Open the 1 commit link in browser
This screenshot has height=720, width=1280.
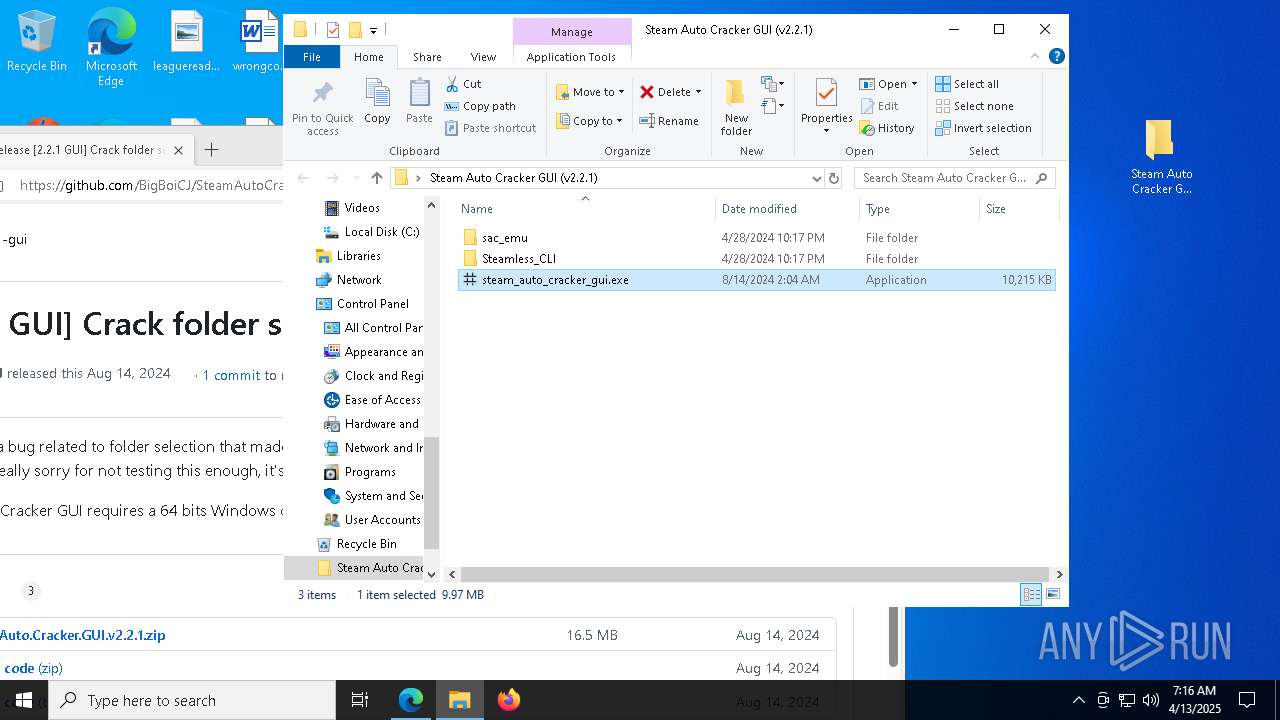tap(231, 375)
